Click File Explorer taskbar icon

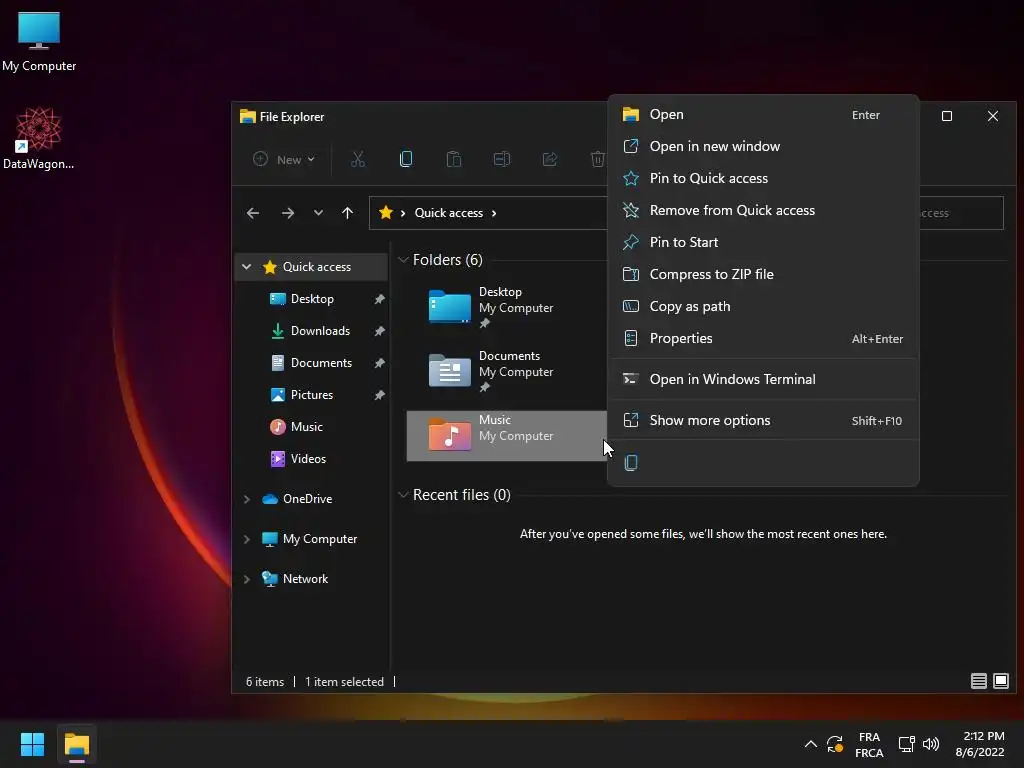[76, 744]
